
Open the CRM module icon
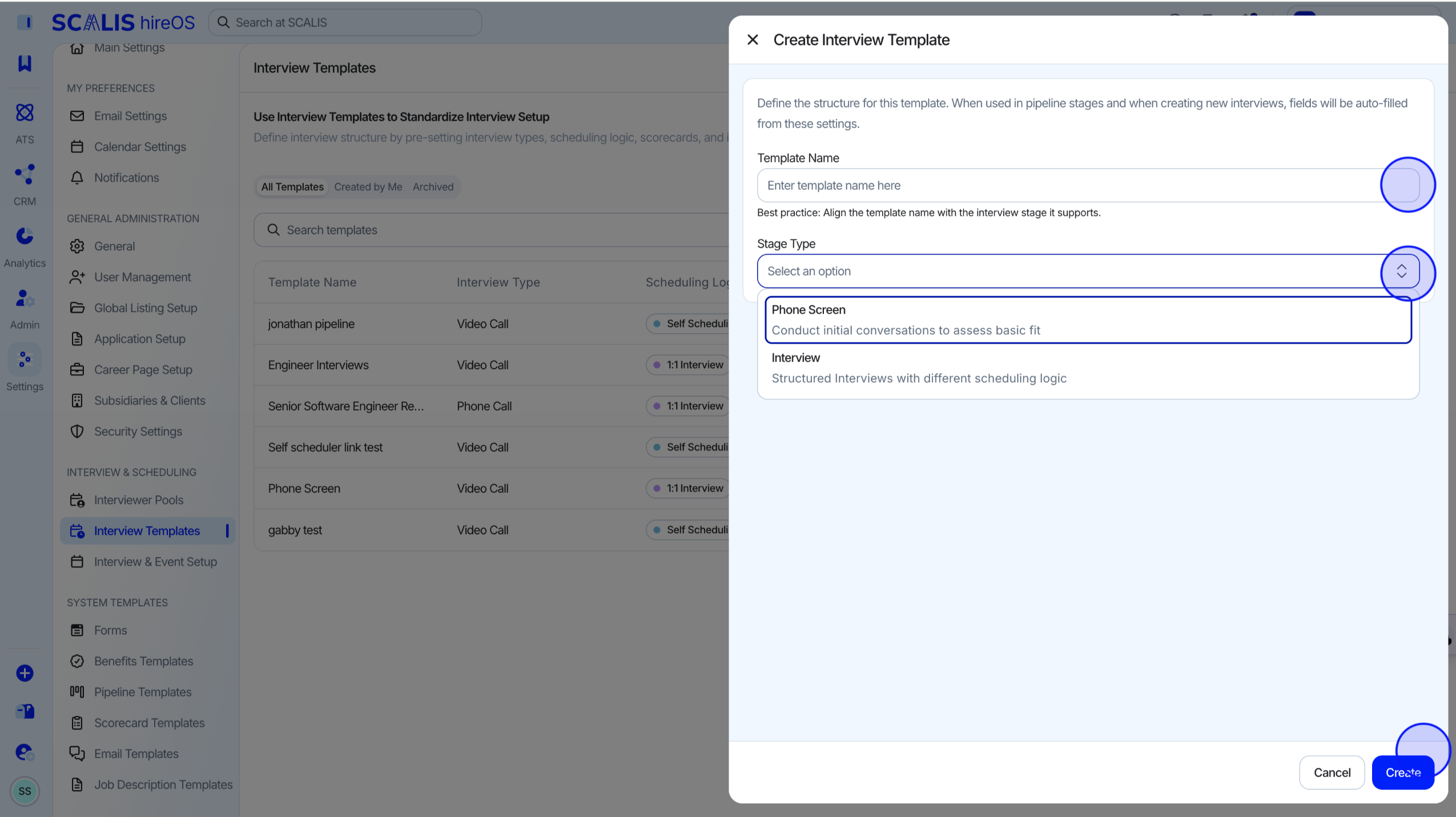25,174
